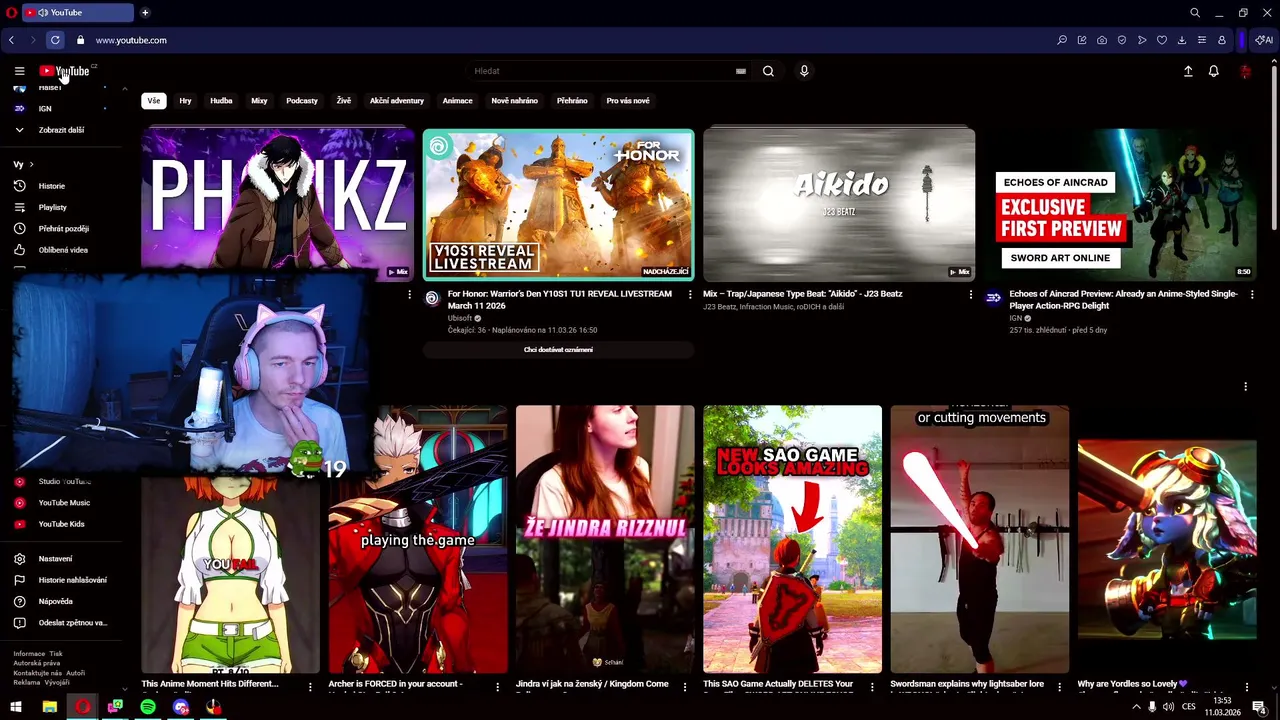
Task: Open the on-screen keyboard icon in search box
Action: coord(740,71)
